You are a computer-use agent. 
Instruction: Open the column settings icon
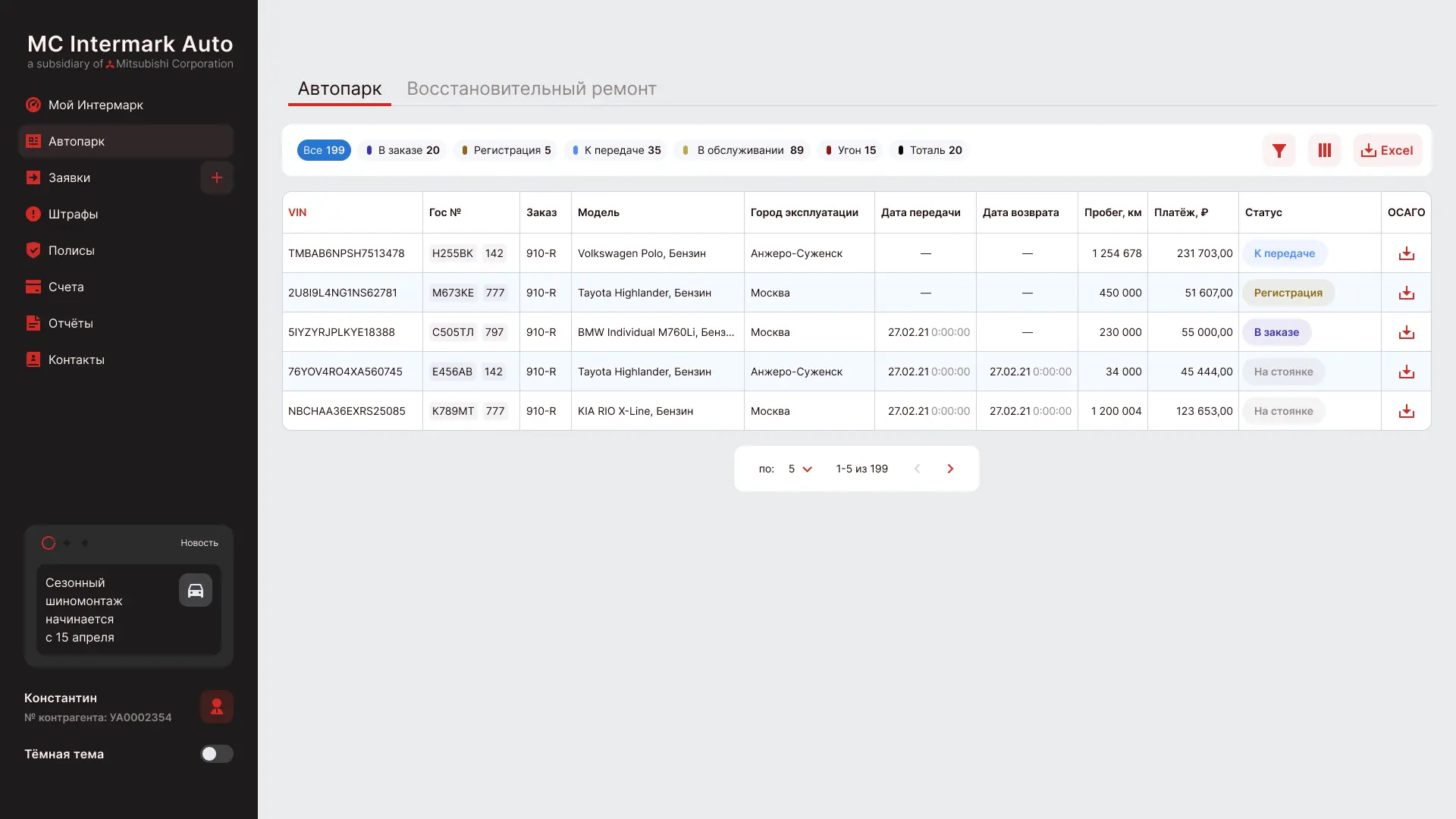coord(1325,150)
